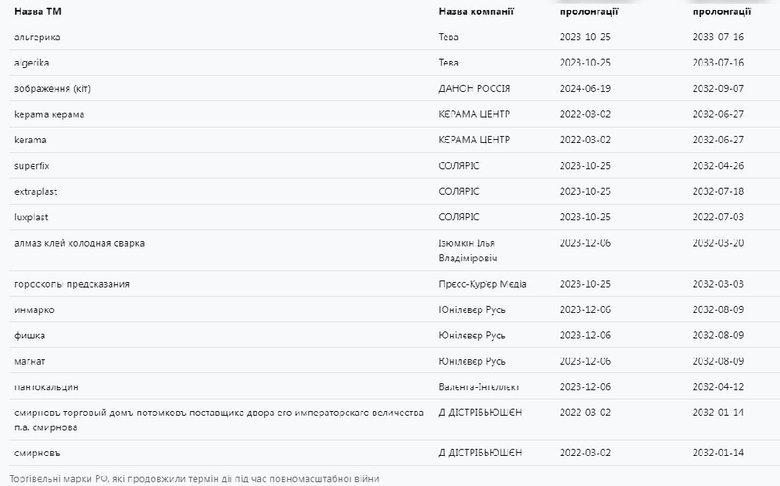This screenshot has width=780, height=486.
Task: Click date '2033-07-16' in algerika row
Action: coord(718,63)
